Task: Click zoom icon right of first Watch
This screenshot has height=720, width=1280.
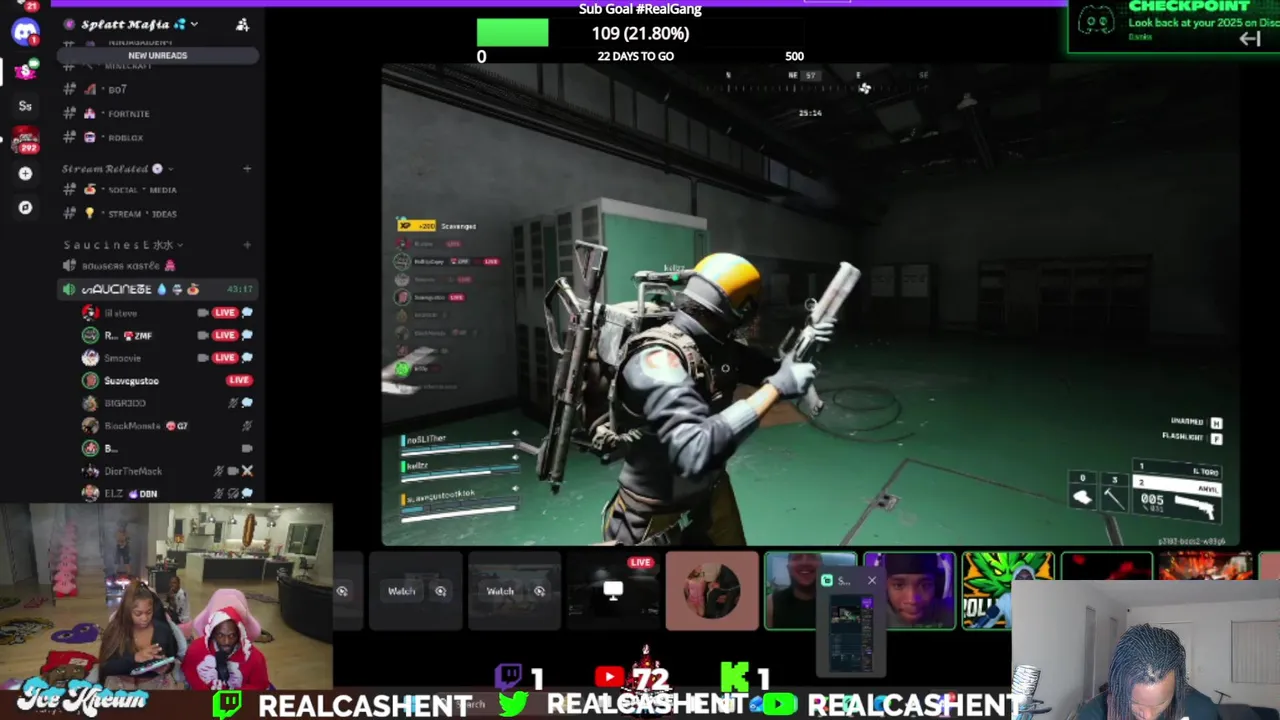Action: pyautogui.click(x=440, y=591)
